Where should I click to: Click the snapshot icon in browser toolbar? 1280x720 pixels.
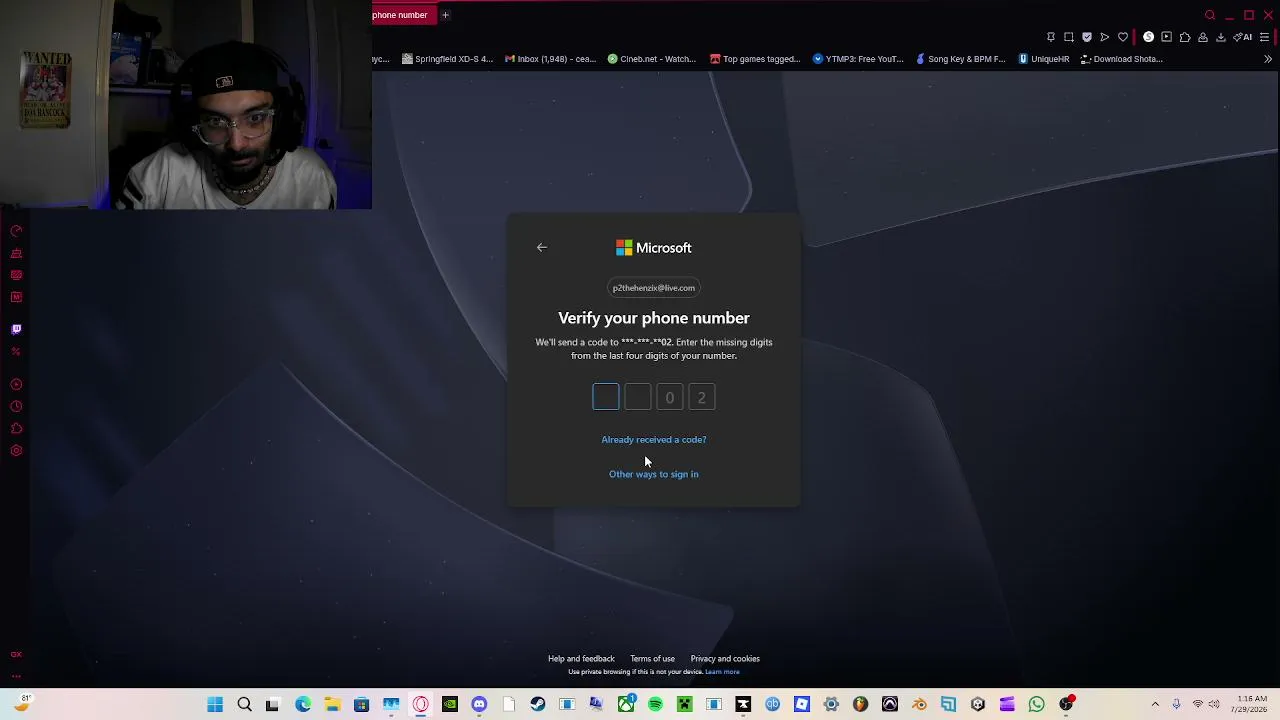[x=1069, y=37]
